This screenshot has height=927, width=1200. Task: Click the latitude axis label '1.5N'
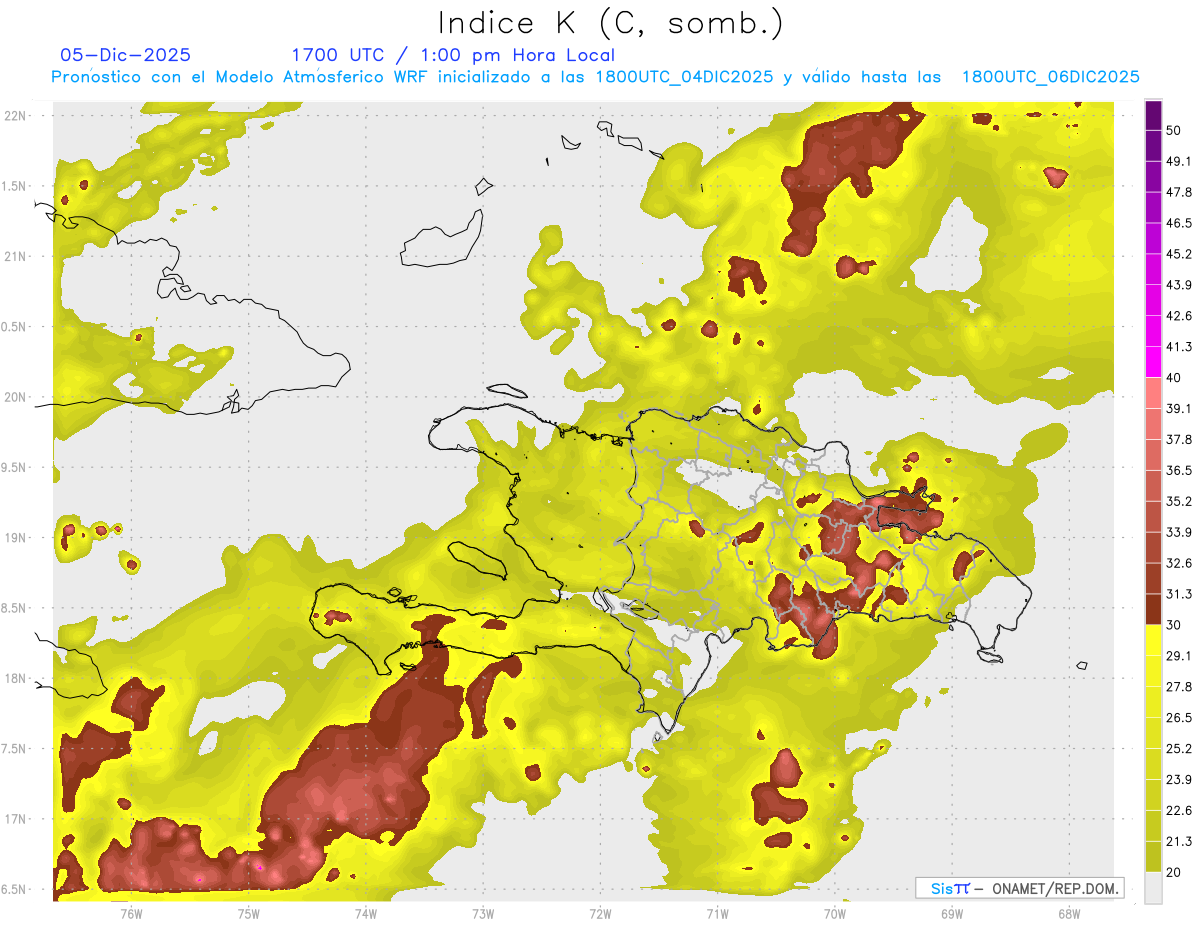point(14,187)
